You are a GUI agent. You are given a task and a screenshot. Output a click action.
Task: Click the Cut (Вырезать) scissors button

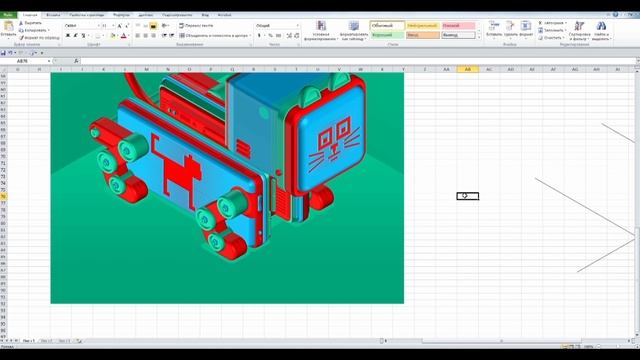tap(31, 23)
